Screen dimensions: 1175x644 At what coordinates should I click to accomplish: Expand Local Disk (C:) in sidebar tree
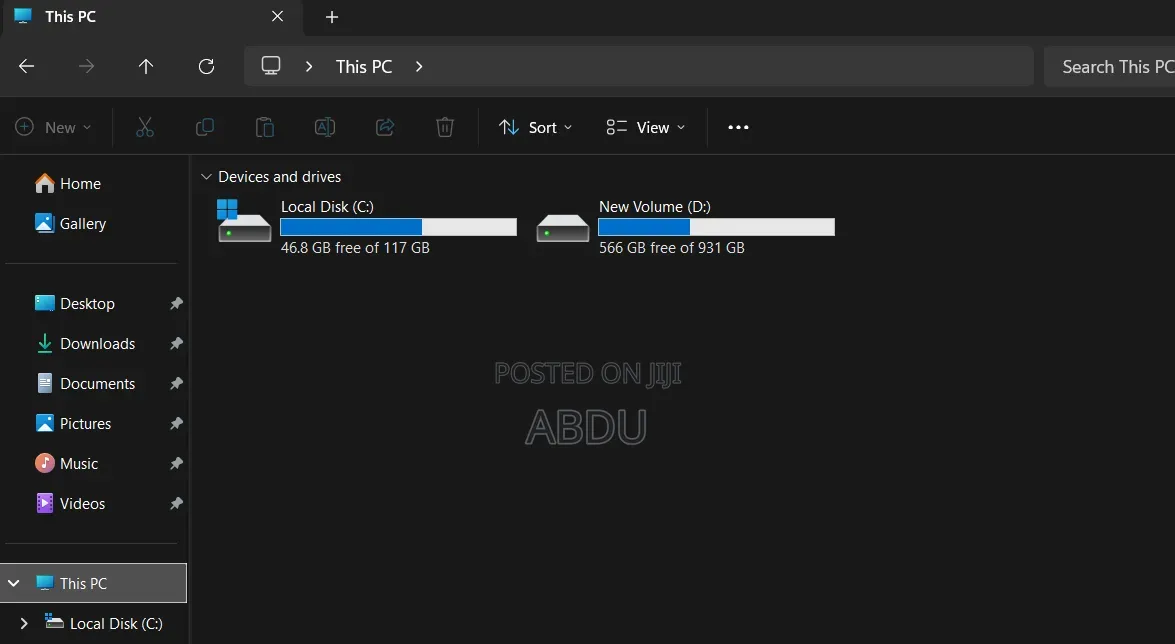coord(24,624)
